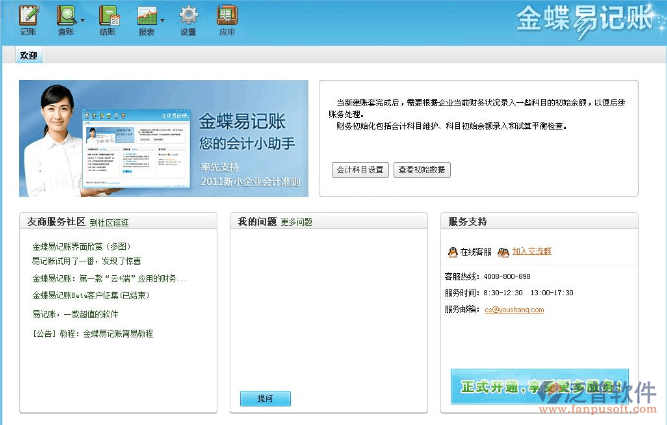Click the 在线客服 QQ penguin icon

click(452, 251)
